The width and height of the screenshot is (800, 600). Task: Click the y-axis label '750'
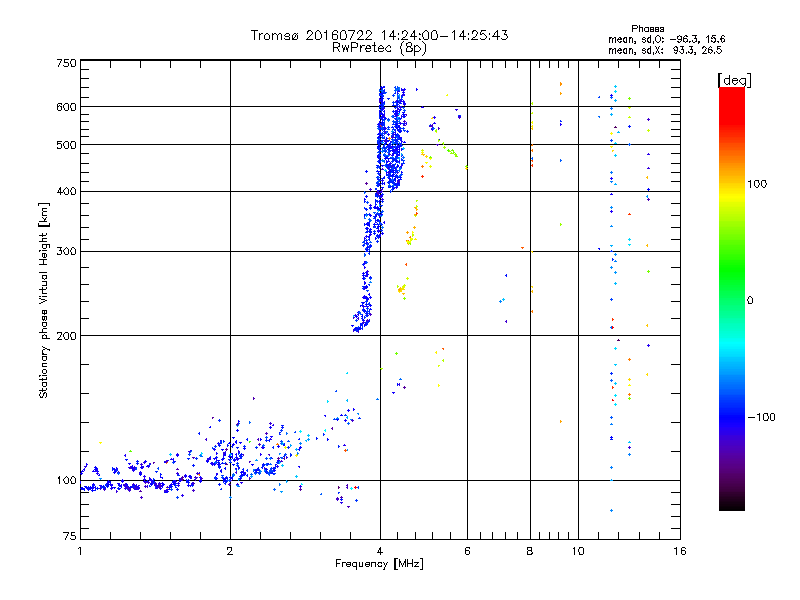pyautogui.click(x=67, y=63)
